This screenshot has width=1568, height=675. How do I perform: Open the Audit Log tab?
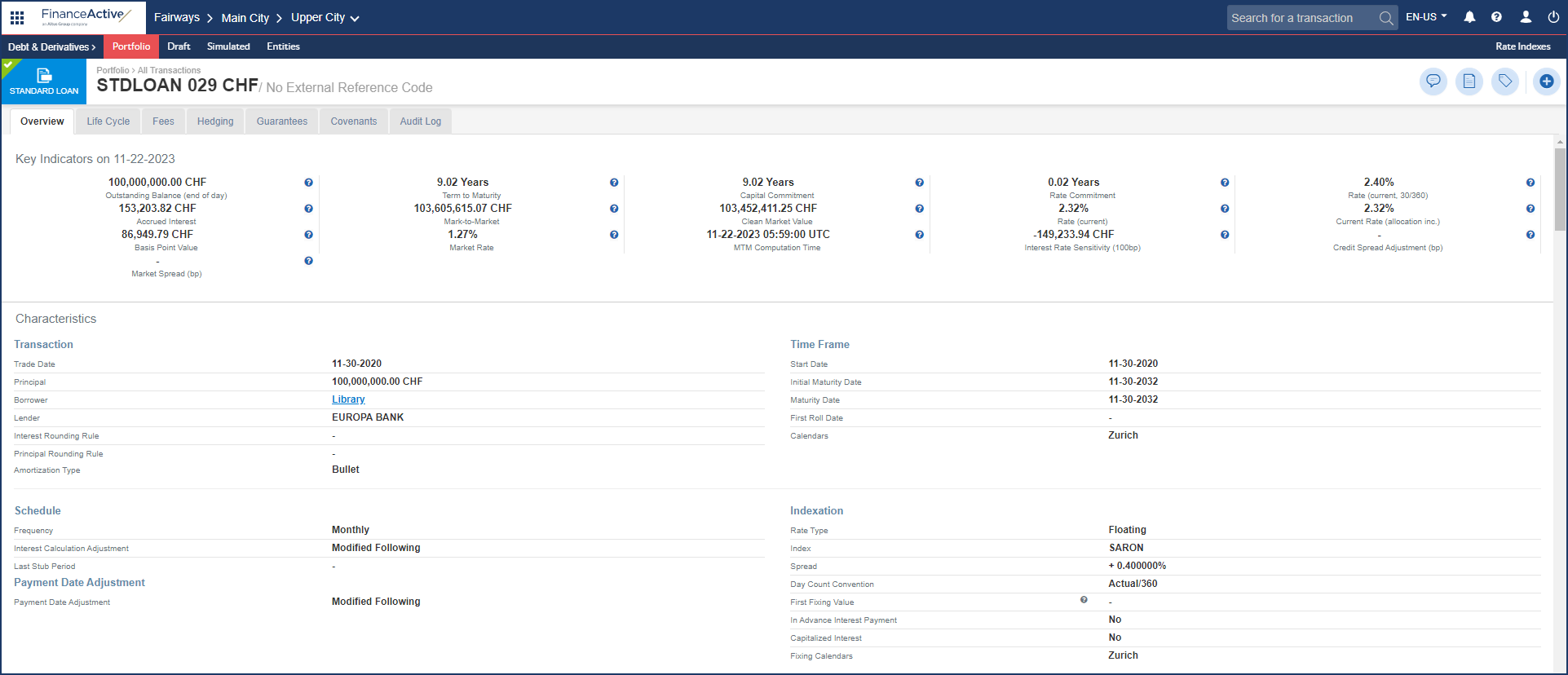point(420,121)
